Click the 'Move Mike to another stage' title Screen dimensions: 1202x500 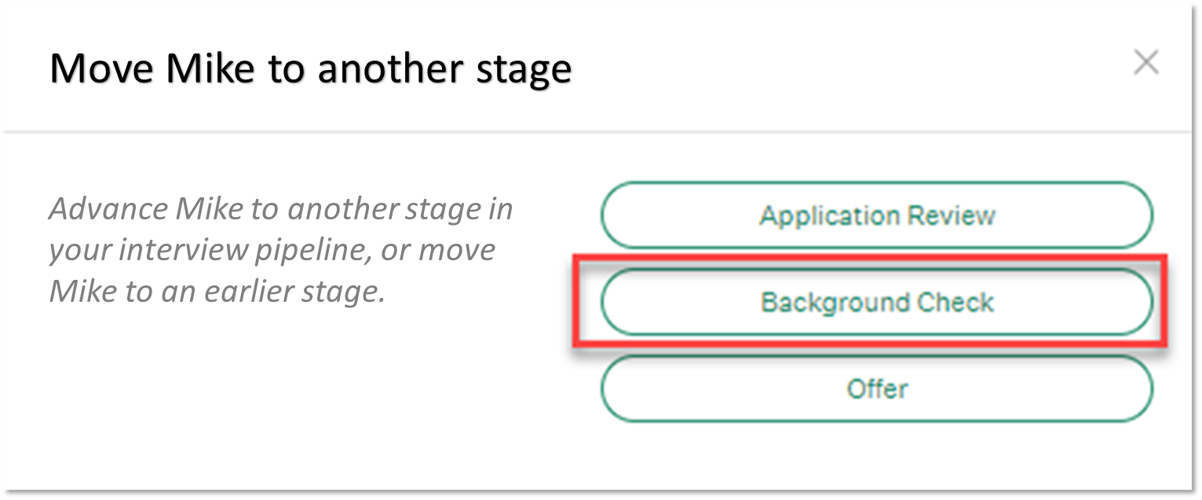click(310, 69)
